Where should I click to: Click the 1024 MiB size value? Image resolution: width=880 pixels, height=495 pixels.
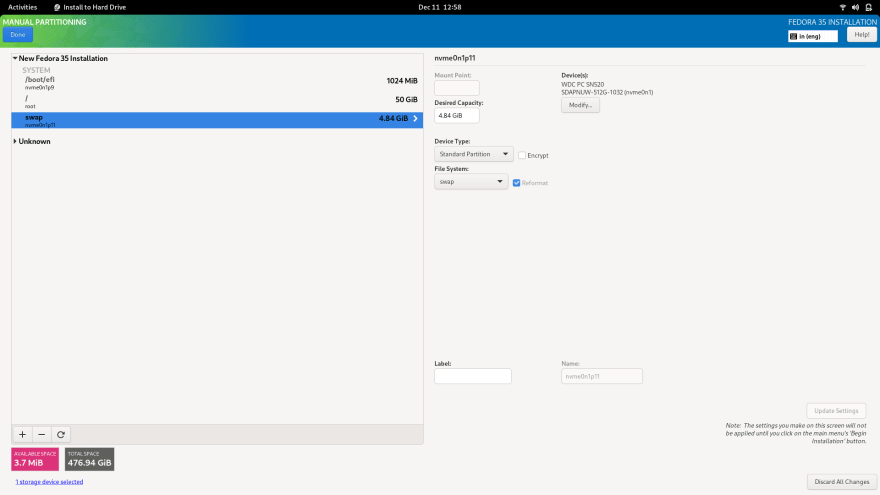pyautogui.click(x=402, y=81)
